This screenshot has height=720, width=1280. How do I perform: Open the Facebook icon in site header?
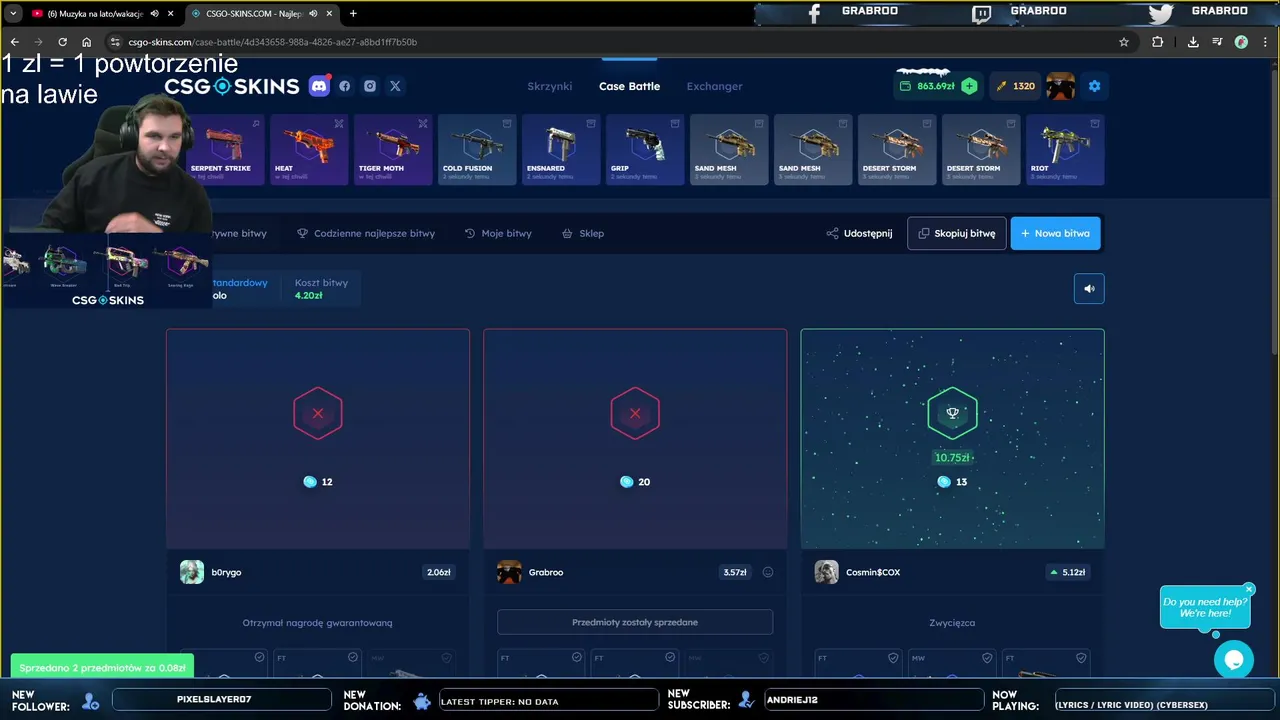click(x=345, y=86)
